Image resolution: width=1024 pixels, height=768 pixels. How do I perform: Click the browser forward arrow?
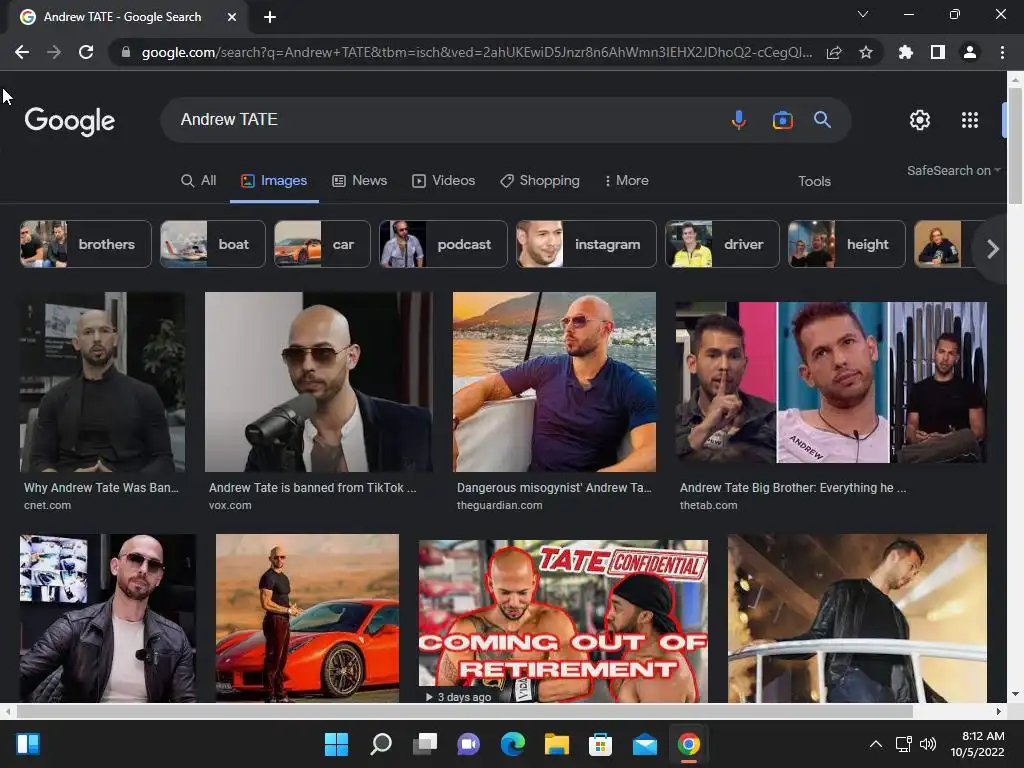click(54, 52)
